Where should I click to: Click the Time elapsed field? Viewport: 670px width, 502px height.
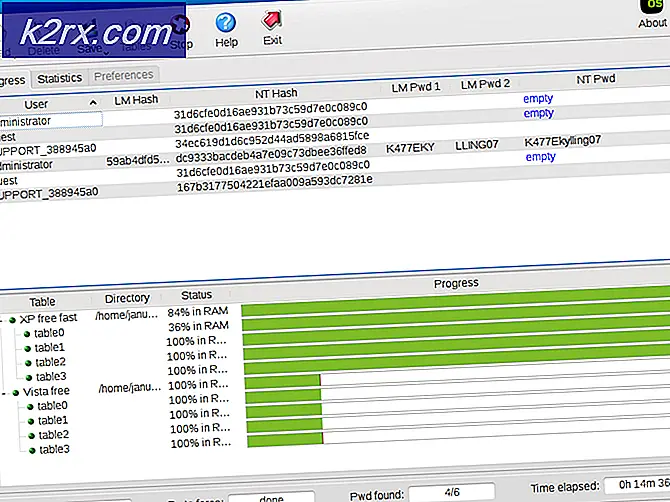point(637,484)
